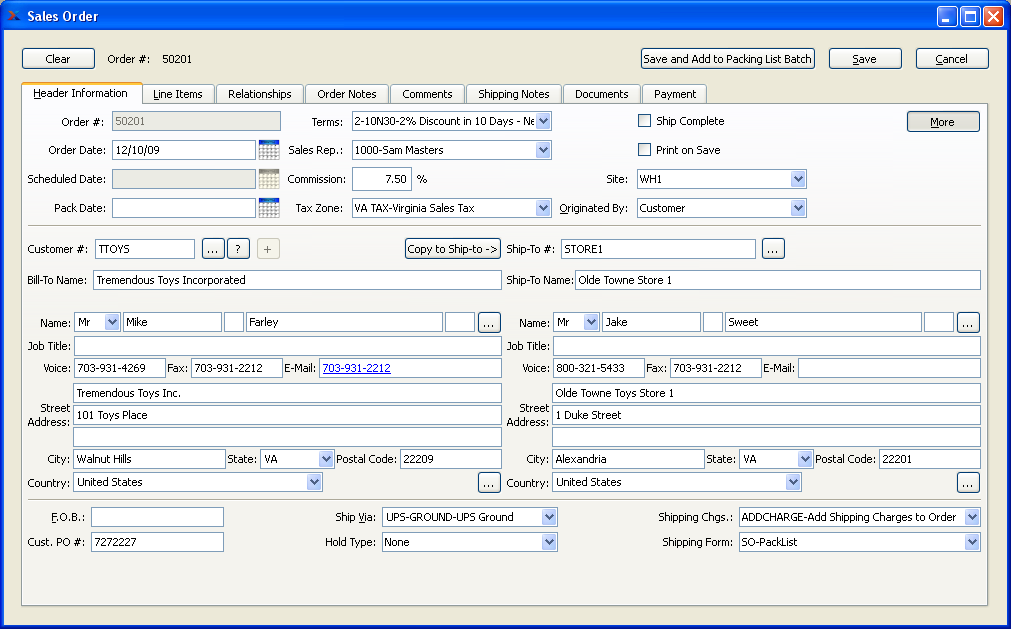Open the Pack Date calendar picker

[x=268, y=208]
